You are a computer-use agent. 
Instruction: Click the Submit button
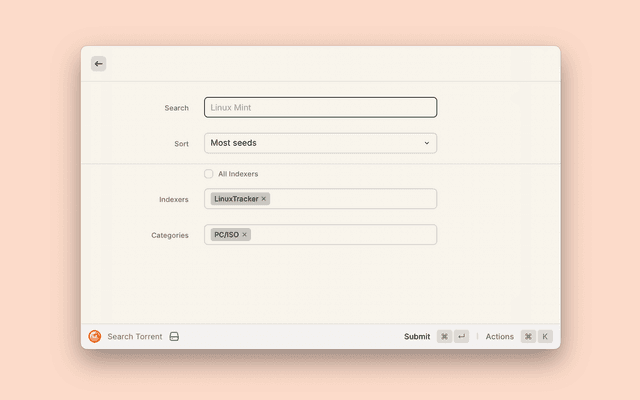pos(417,337)
